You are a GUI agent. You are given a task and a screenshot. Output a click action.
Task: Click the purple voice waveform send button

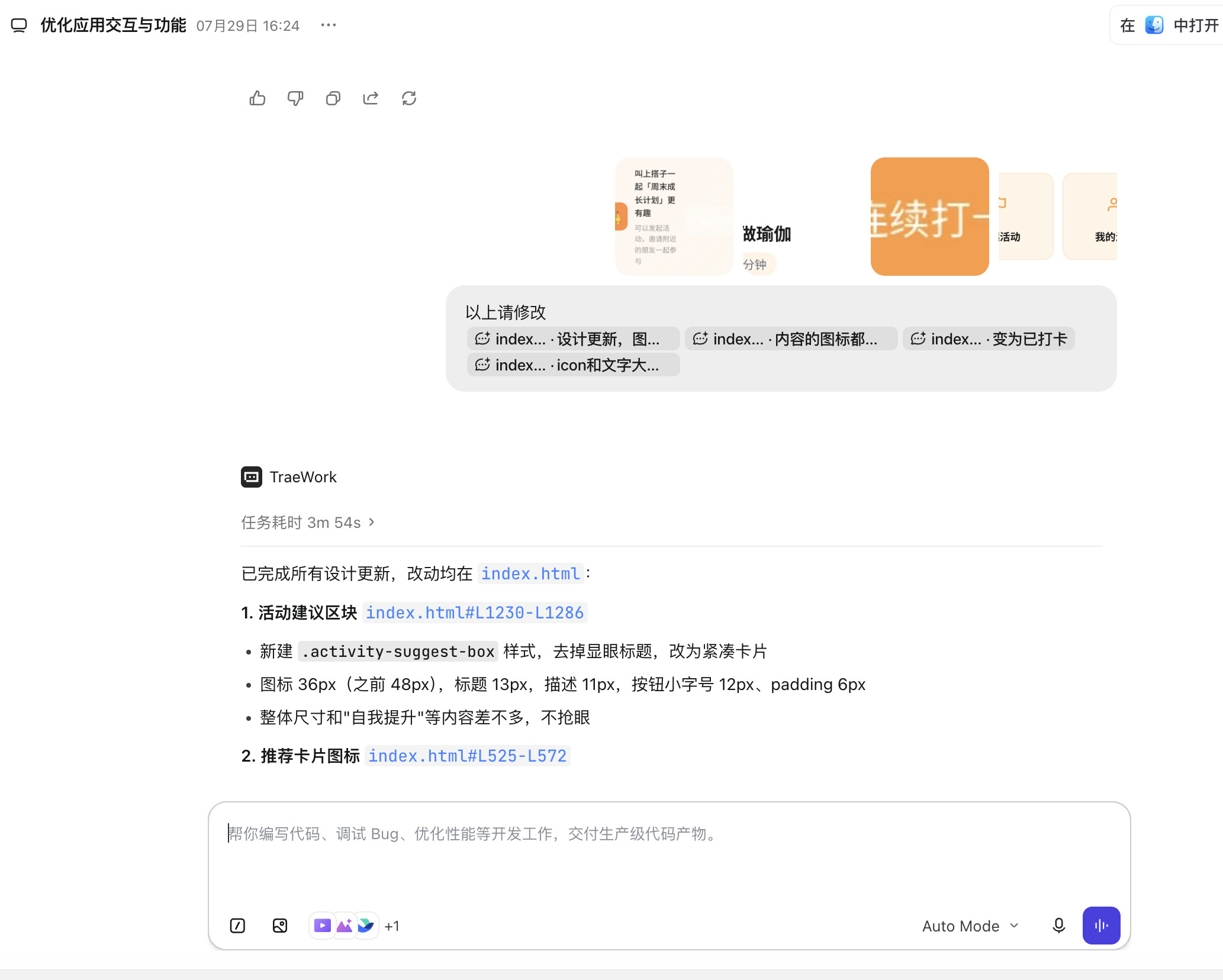pos(1101,926)
